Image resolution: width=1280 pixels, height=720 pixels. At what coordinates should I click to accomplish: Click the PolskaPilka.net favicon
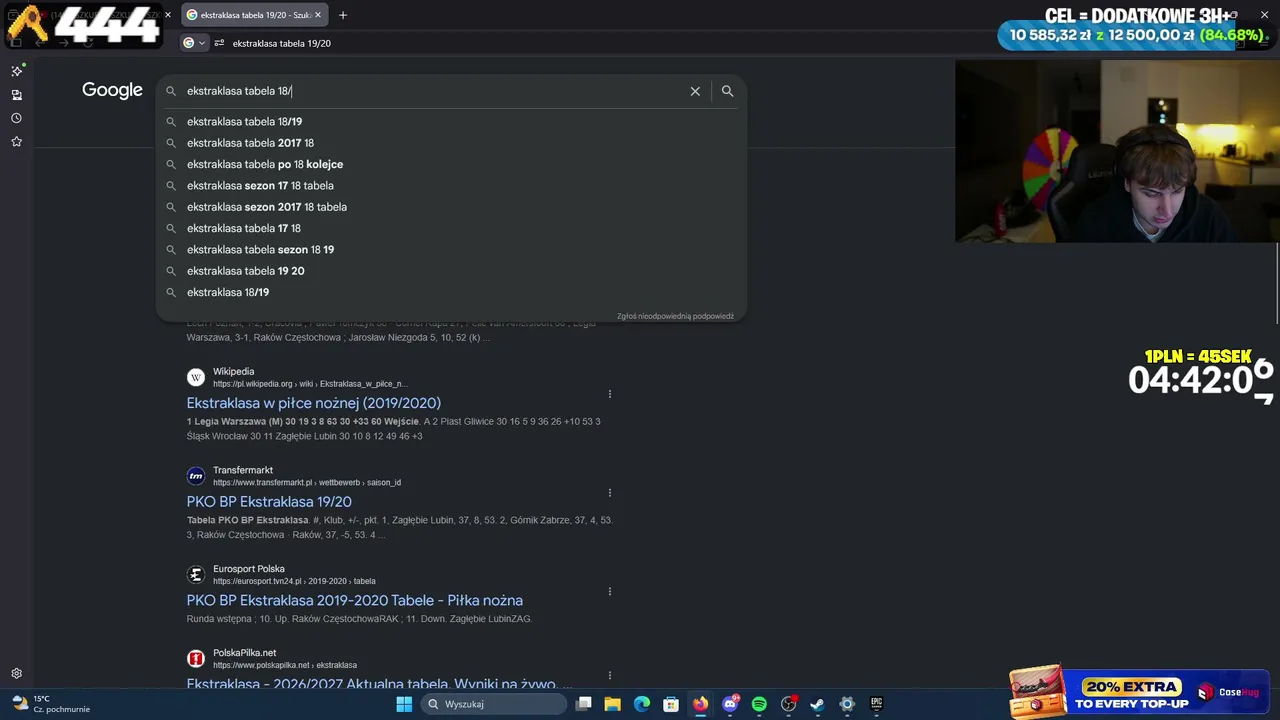tap(196, 659)
